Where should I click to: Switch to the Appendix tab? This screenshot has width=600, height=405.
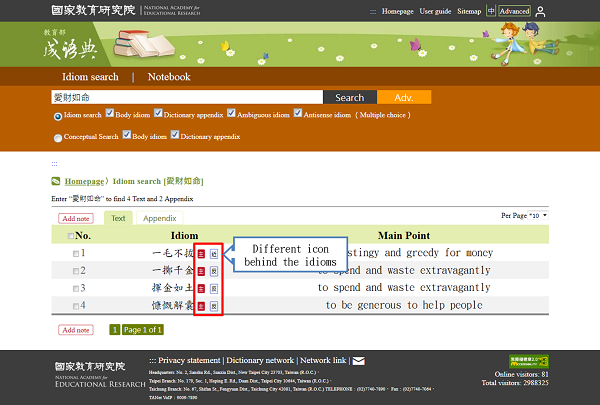point(159,217)
